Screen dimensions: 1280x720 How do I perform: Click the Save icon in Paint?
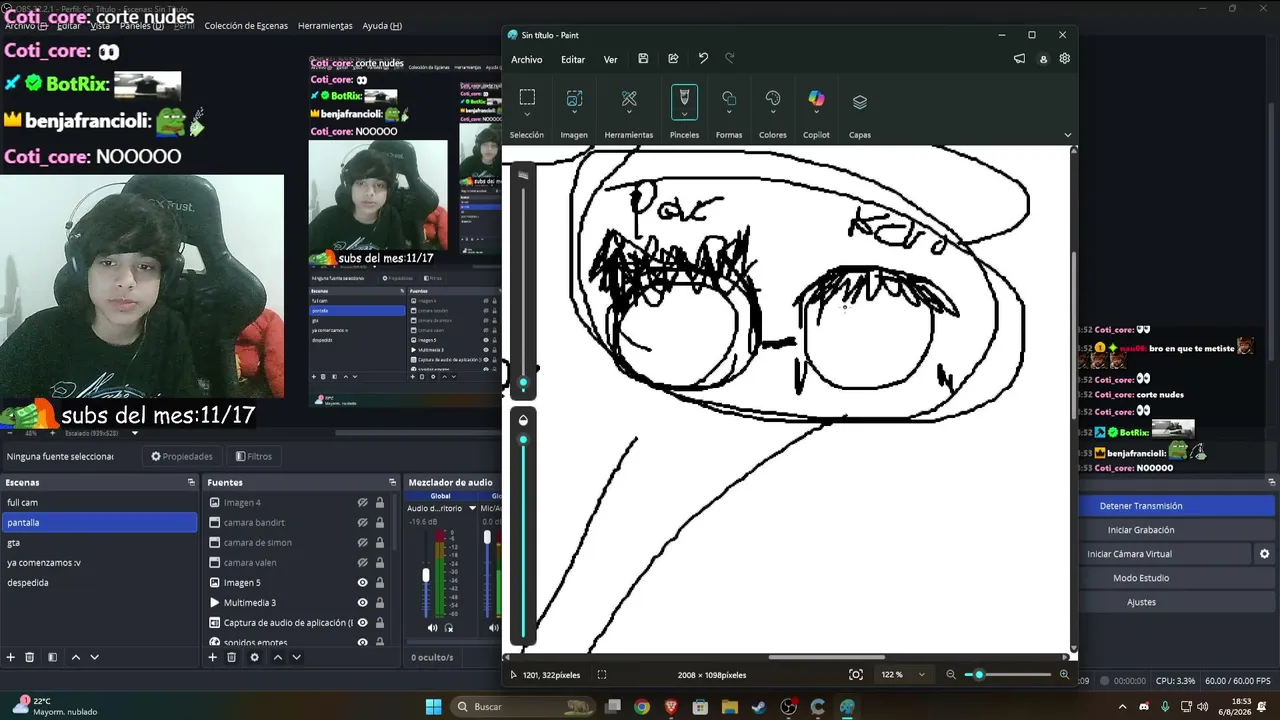click(x=643, y=59)
